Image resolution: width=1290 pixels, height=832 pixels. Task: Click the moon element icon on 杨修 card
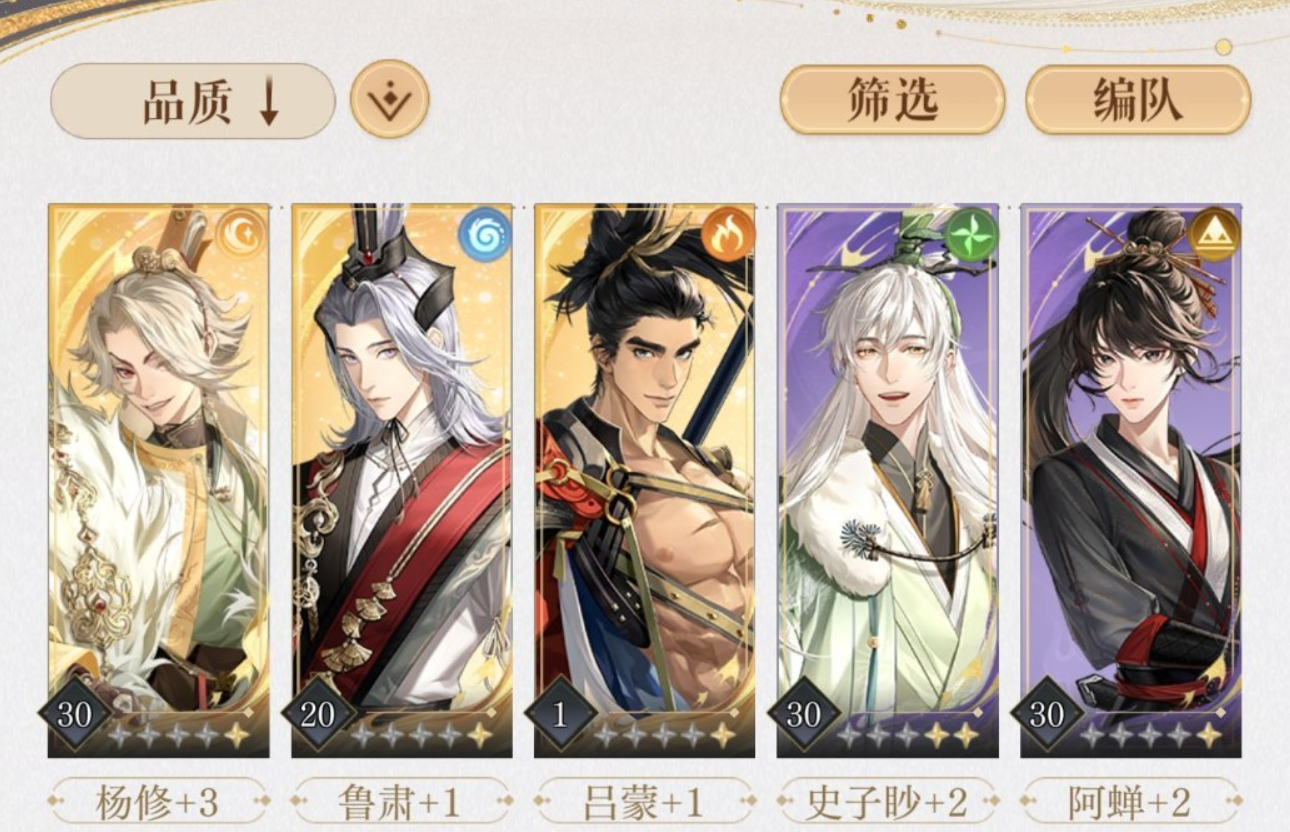(241, 234)
